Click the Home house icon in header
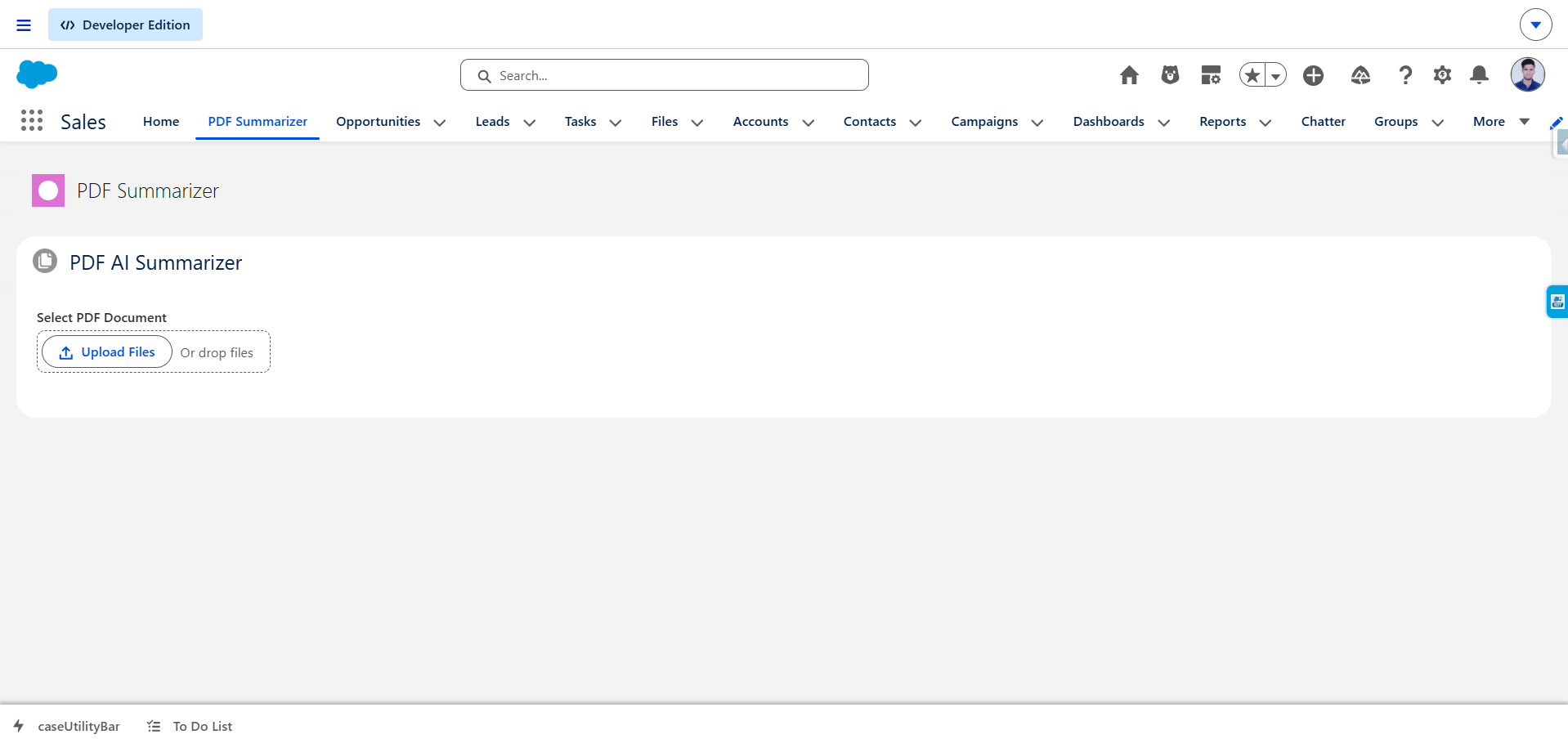 tap(1129, 75)
